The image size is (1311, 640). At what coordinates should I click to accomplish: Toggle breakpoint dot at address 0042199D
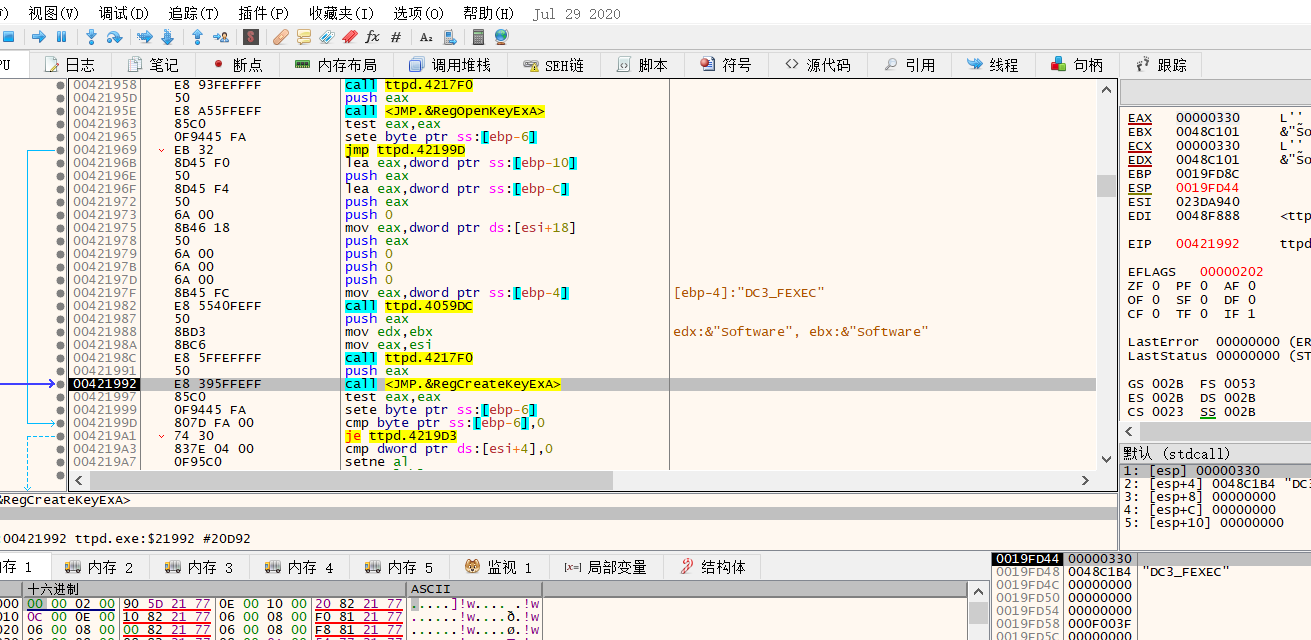coord(61,423)
